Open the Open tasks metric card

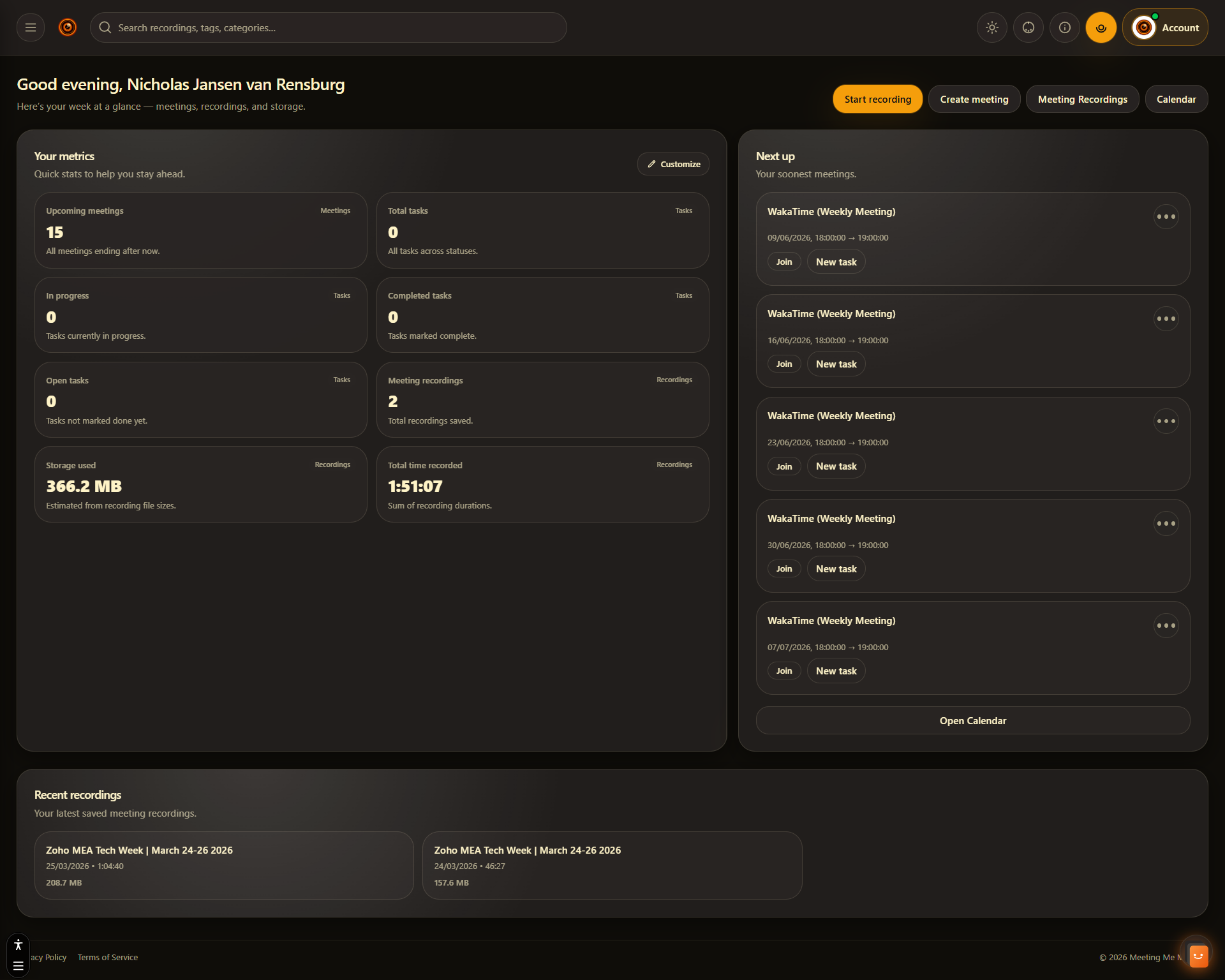click(x=200, y=399)
